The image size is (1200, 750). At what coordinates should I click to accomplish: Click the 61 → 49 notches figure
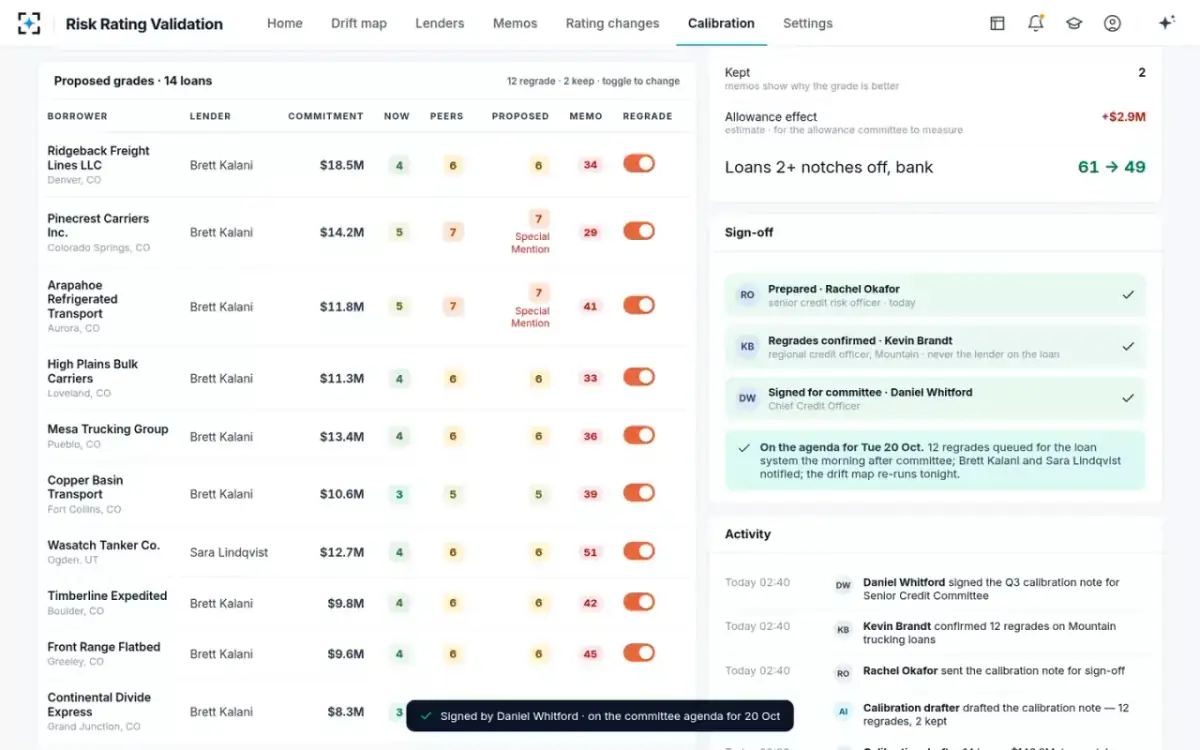tap(1112, 167)
